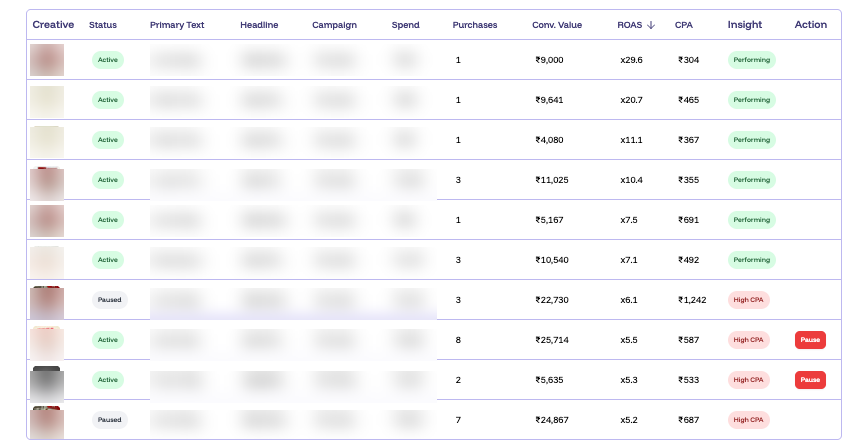Pause the ad with ₹533 CPA
This screenshot has width=856, height=440.
point(810,380)
